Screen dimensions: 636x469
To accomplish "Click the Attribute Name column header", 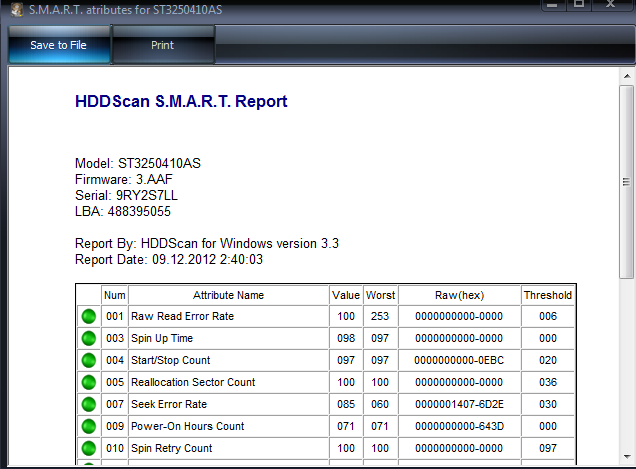I will [x=228, y=295].
